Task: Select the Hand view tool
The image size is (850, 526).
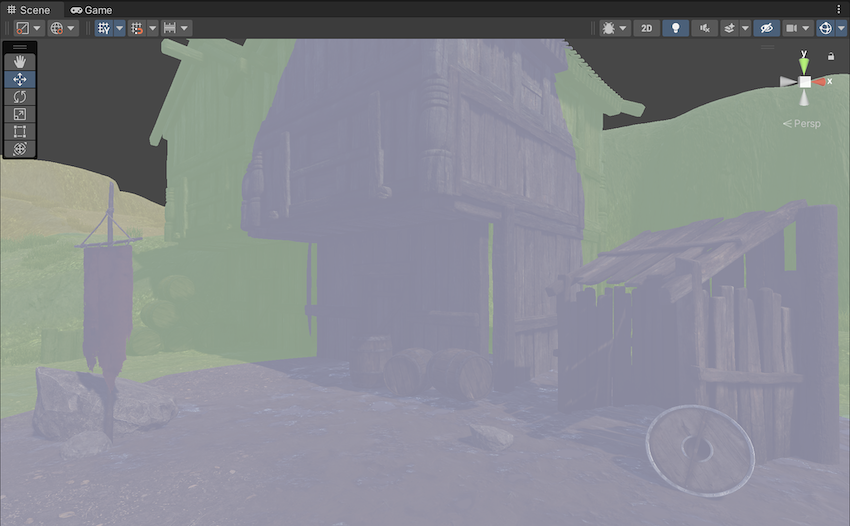Action: tap(20, 62)
